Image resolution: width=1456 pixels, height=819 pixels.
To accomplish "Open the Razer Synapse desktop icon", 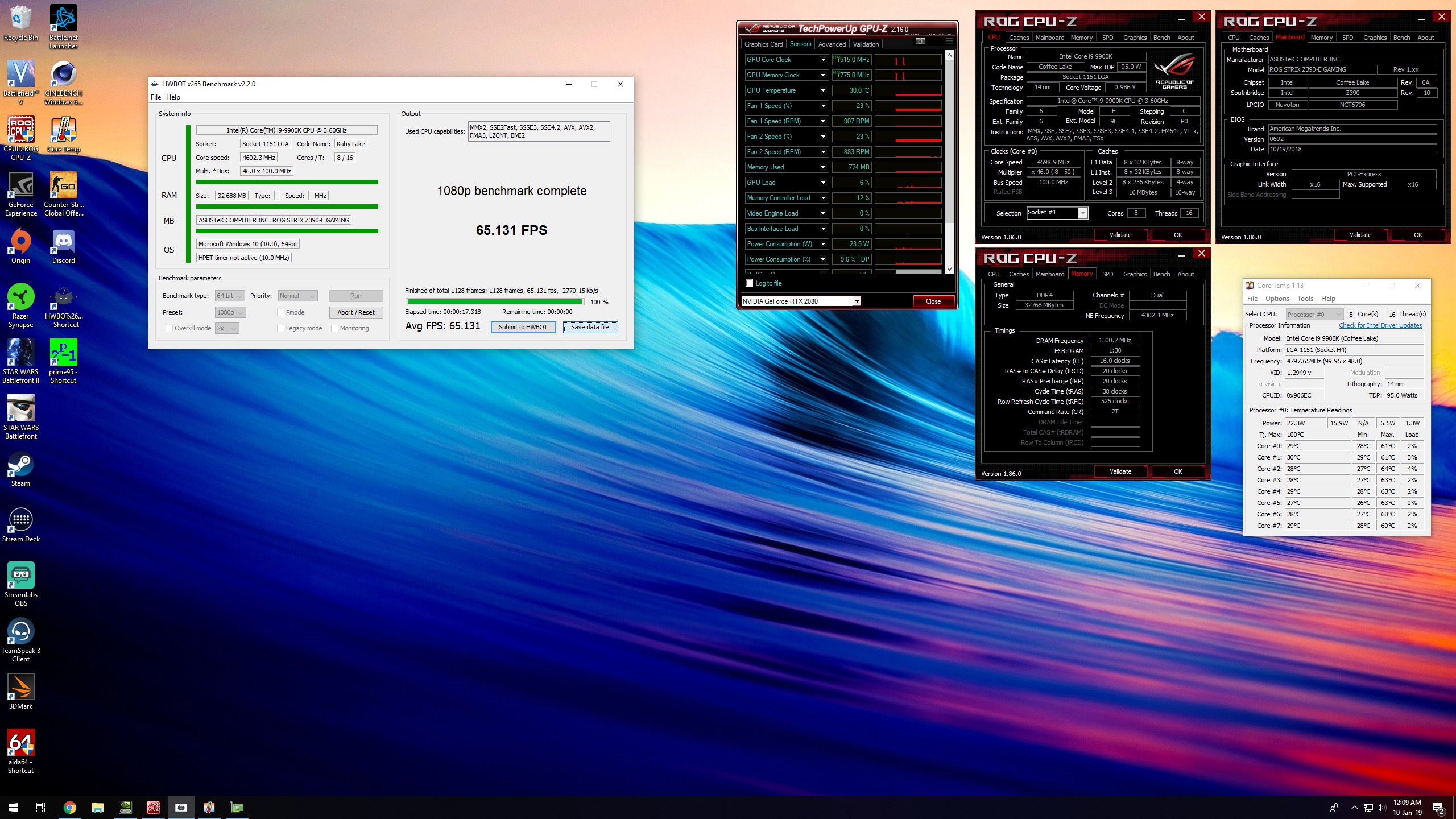I will pyautogui.click(x=21, y=305).
